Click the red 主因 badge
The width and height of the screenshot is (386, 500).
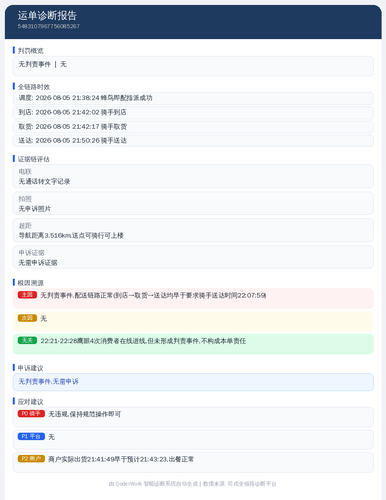coord(27,295)
